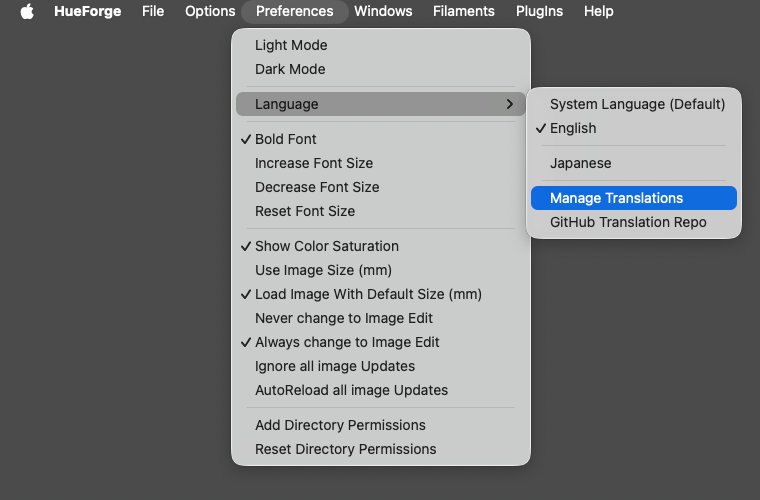Switch to Dark Mode
The width and height of the screenshot is (760, 500).
click(380, 69)
